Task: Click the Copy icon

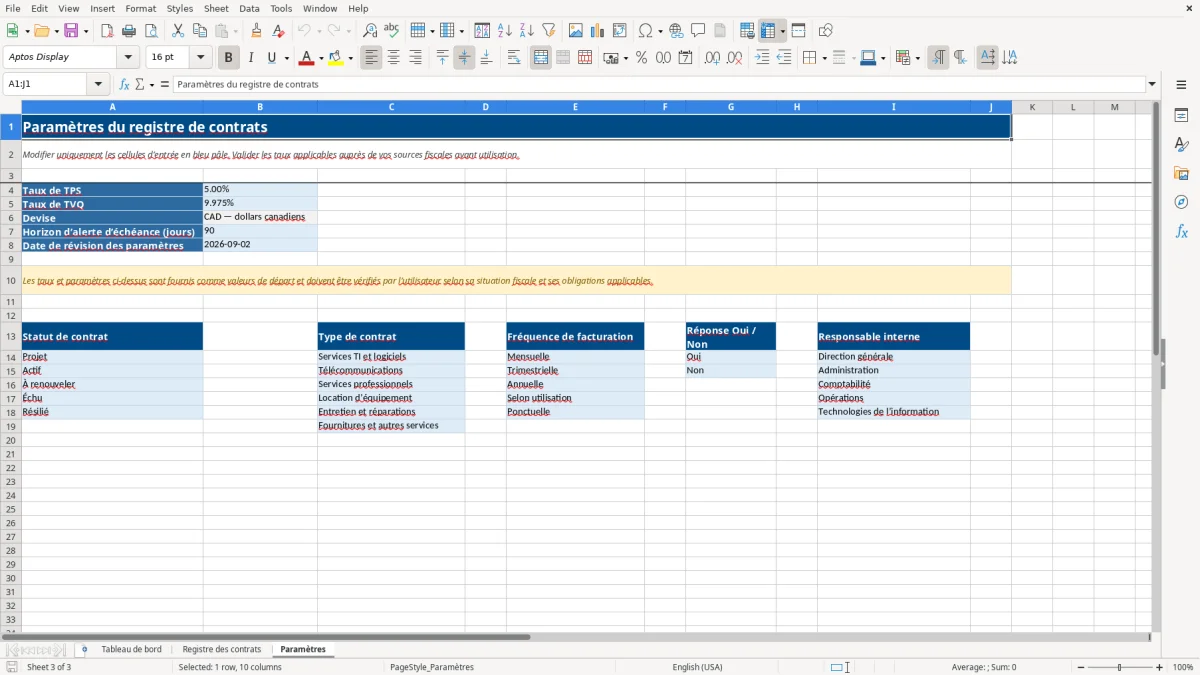Action: [x=200, y=31]
